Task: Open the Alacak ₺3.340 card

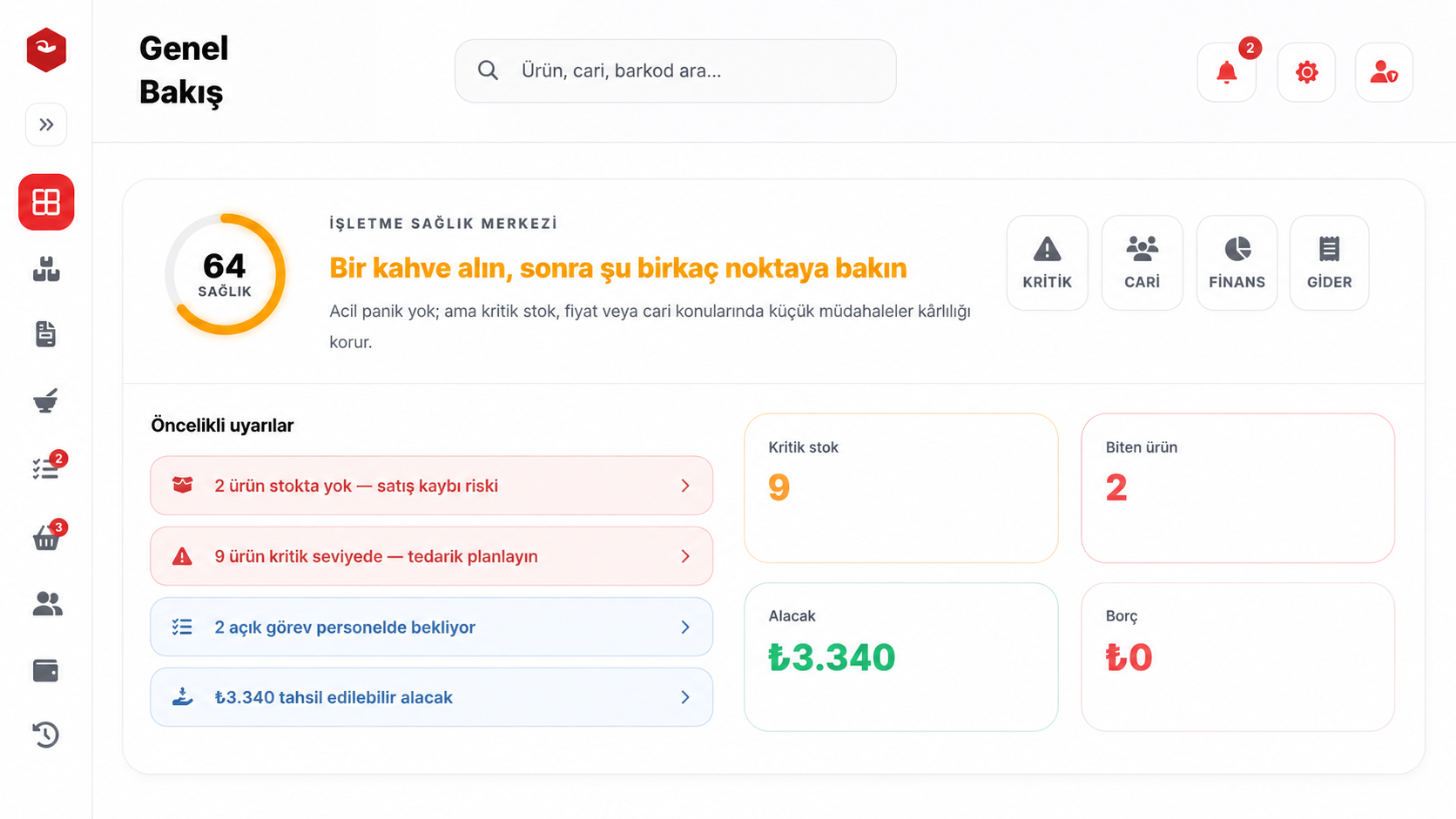Action: click(901, 657)
